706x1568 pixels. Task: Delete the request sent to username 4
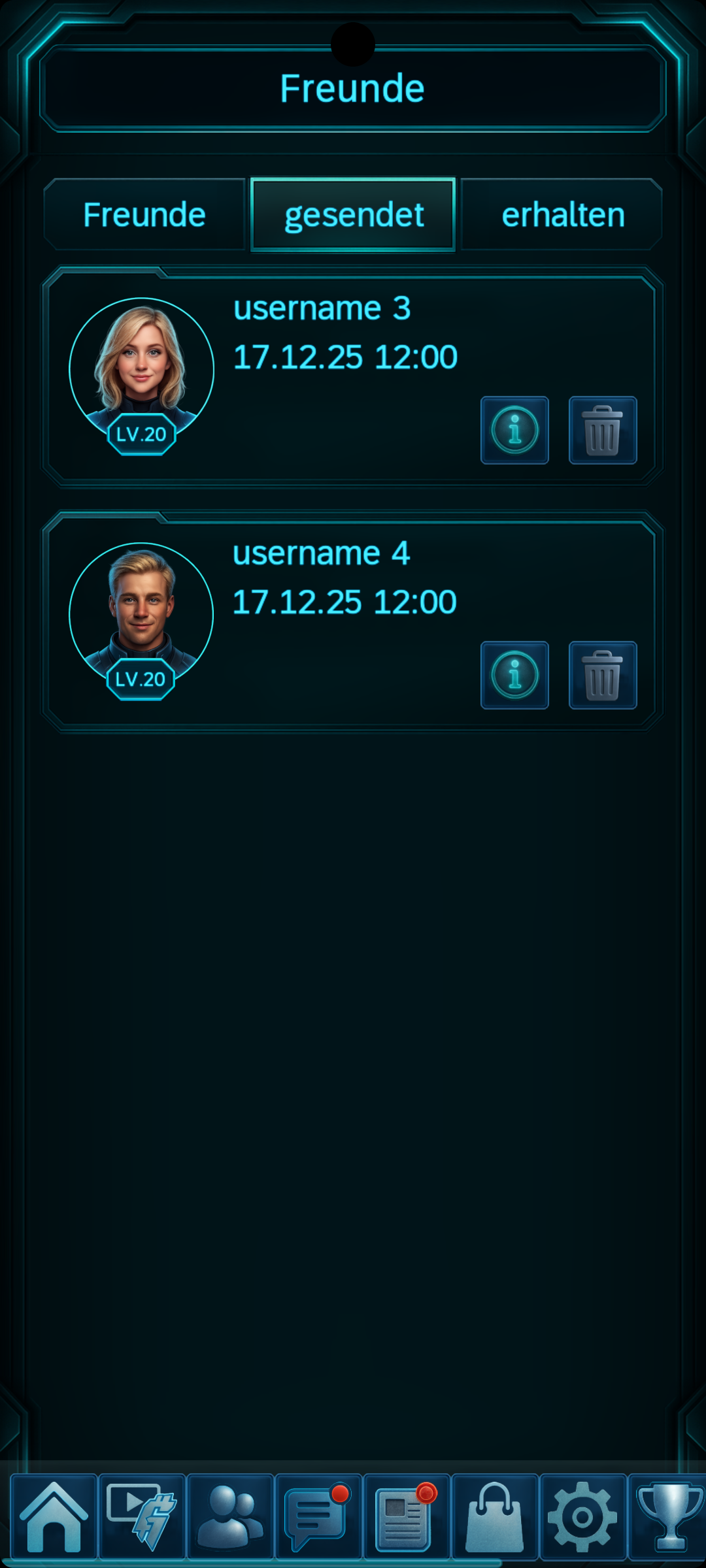point(603,675)
